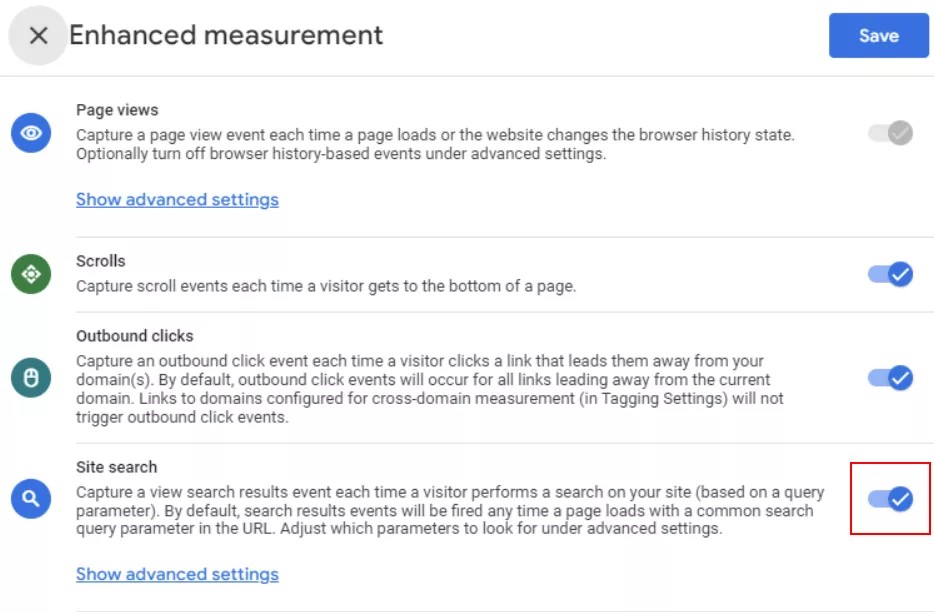Disable the Scrolls measurement toggle
Image resolution: width=934 pixels, height=612 pixels.
click(x=890, y=274)
